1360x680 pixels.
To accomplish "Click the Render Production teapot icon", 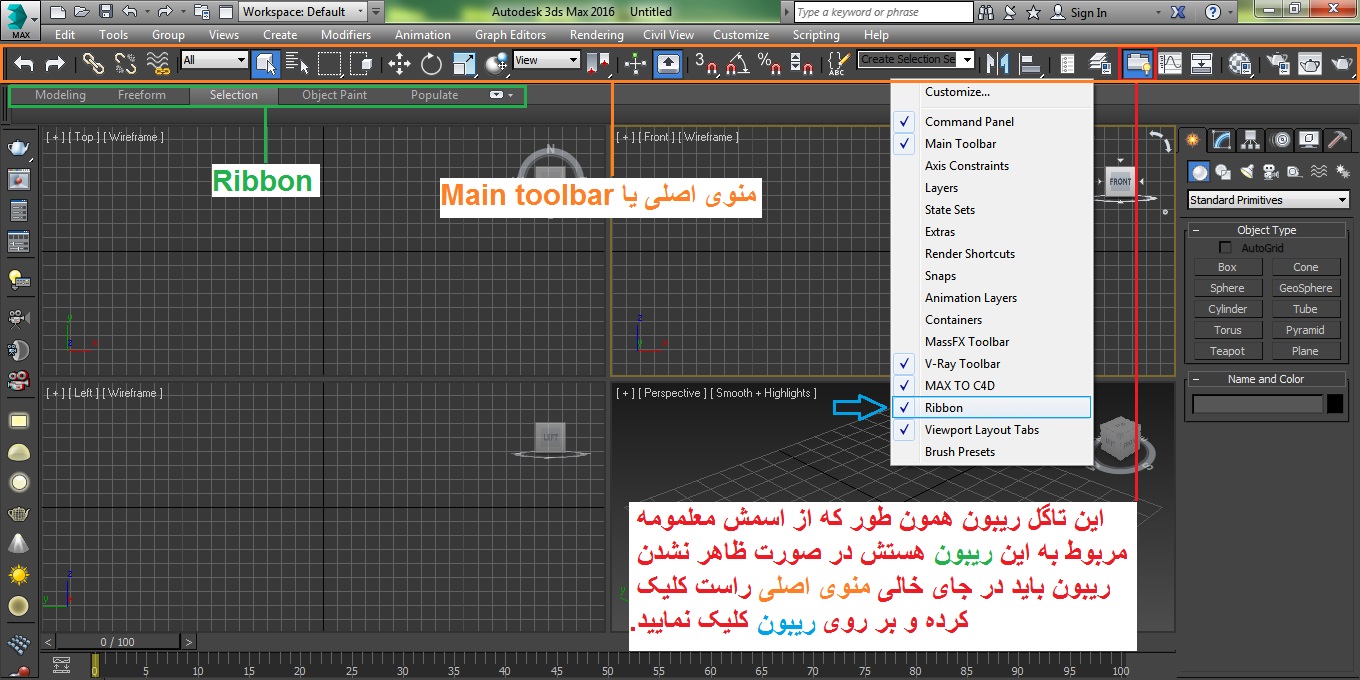I will (1341, 63).
